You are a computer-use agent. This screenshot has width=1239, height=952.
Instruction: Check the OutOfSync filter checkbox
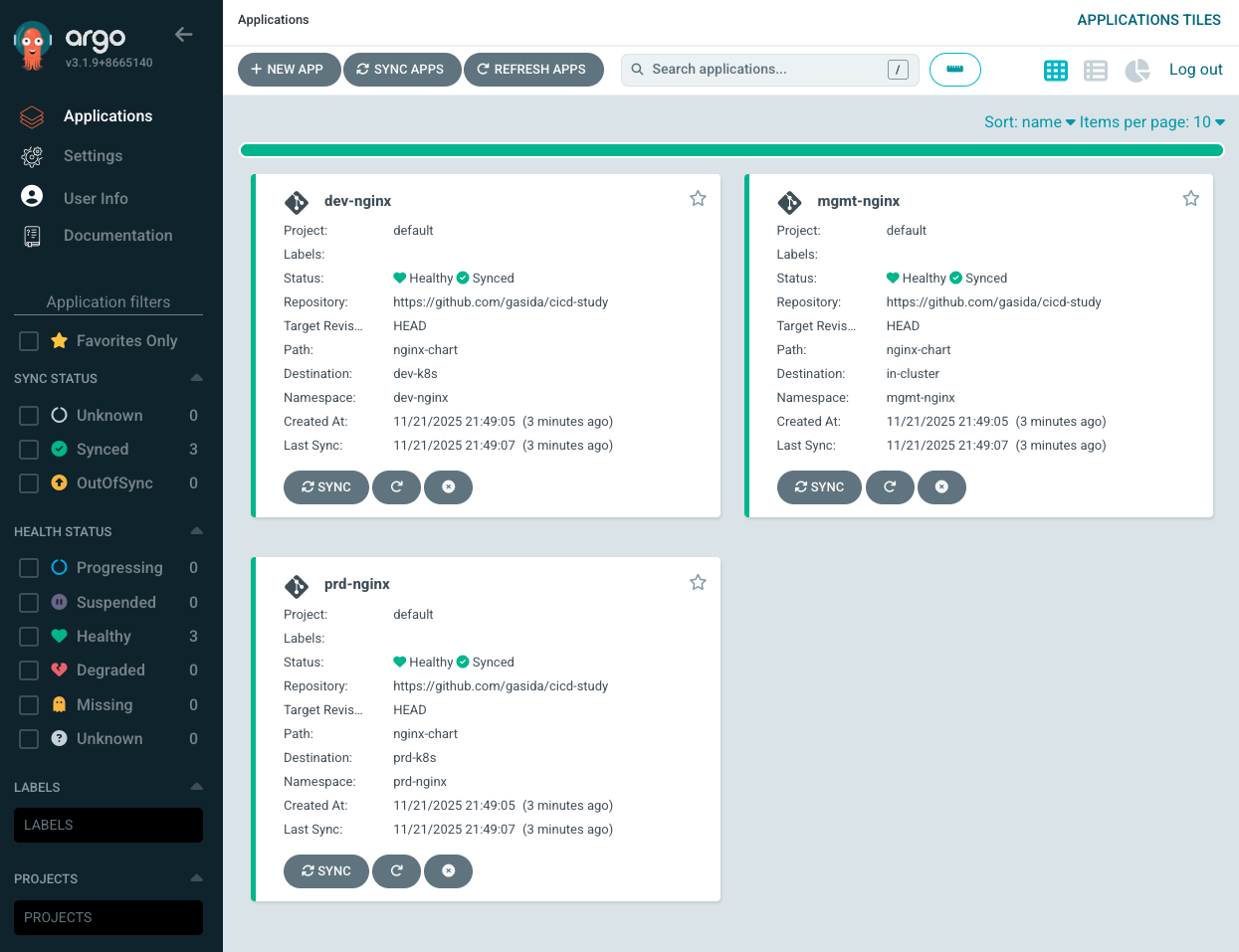click(29, 483)
